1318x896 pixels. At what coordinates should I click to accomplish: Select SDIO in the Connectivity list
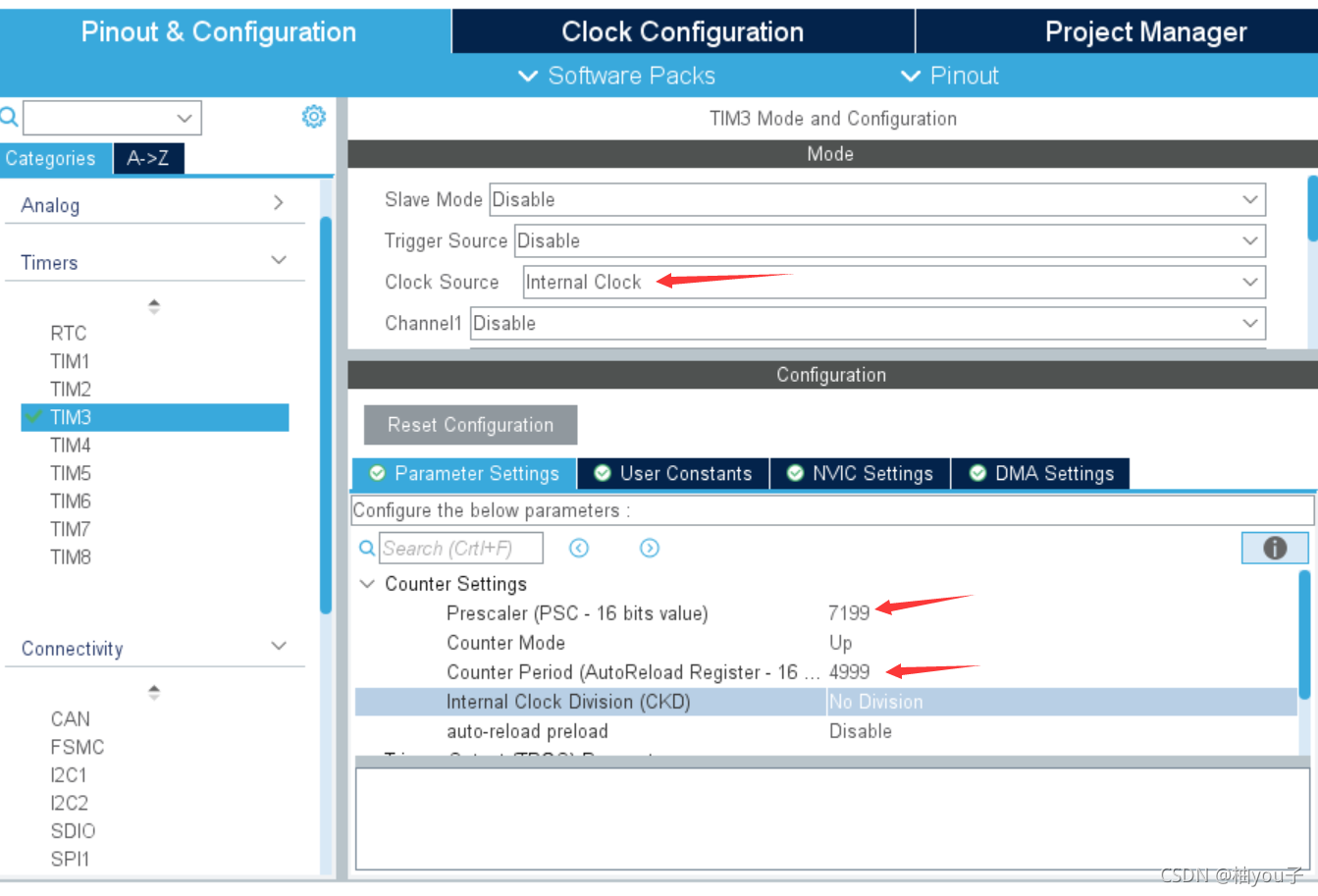pyautogui.click(x=74, y=831)
